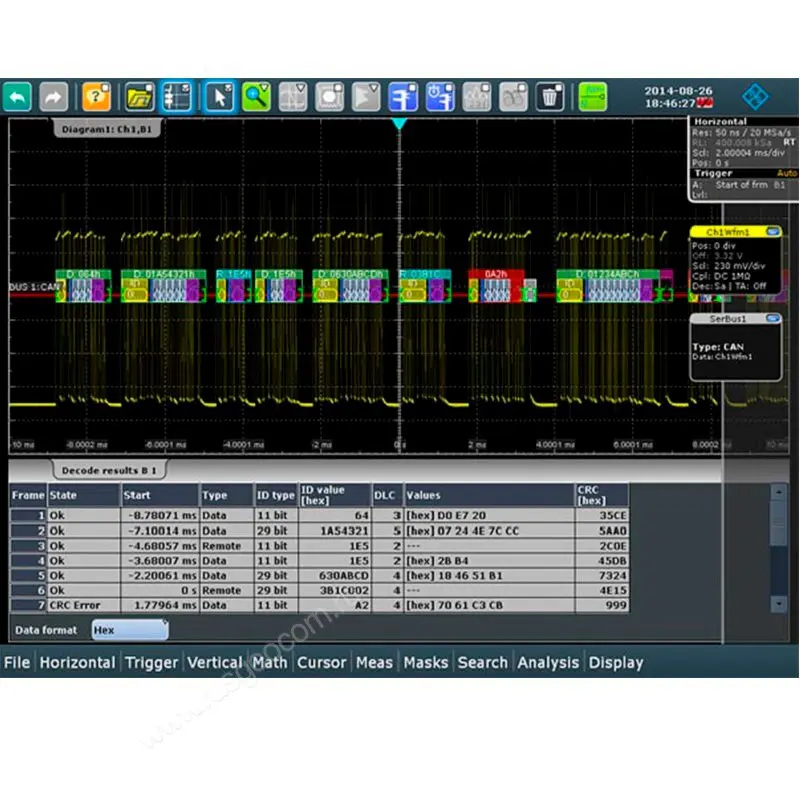Click the help question mark icon
The width and height of the screenshot is (800, 800).
(x=97, y=96)
